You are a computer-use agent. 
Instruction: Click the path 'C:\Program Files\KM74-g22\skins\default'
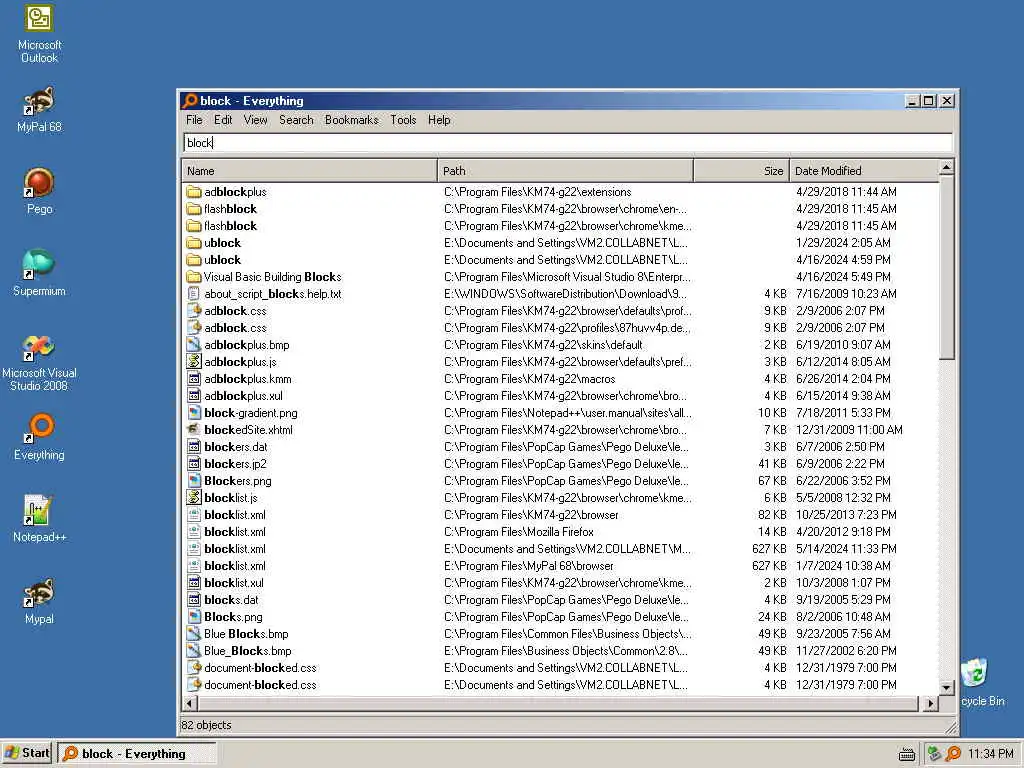543,345
